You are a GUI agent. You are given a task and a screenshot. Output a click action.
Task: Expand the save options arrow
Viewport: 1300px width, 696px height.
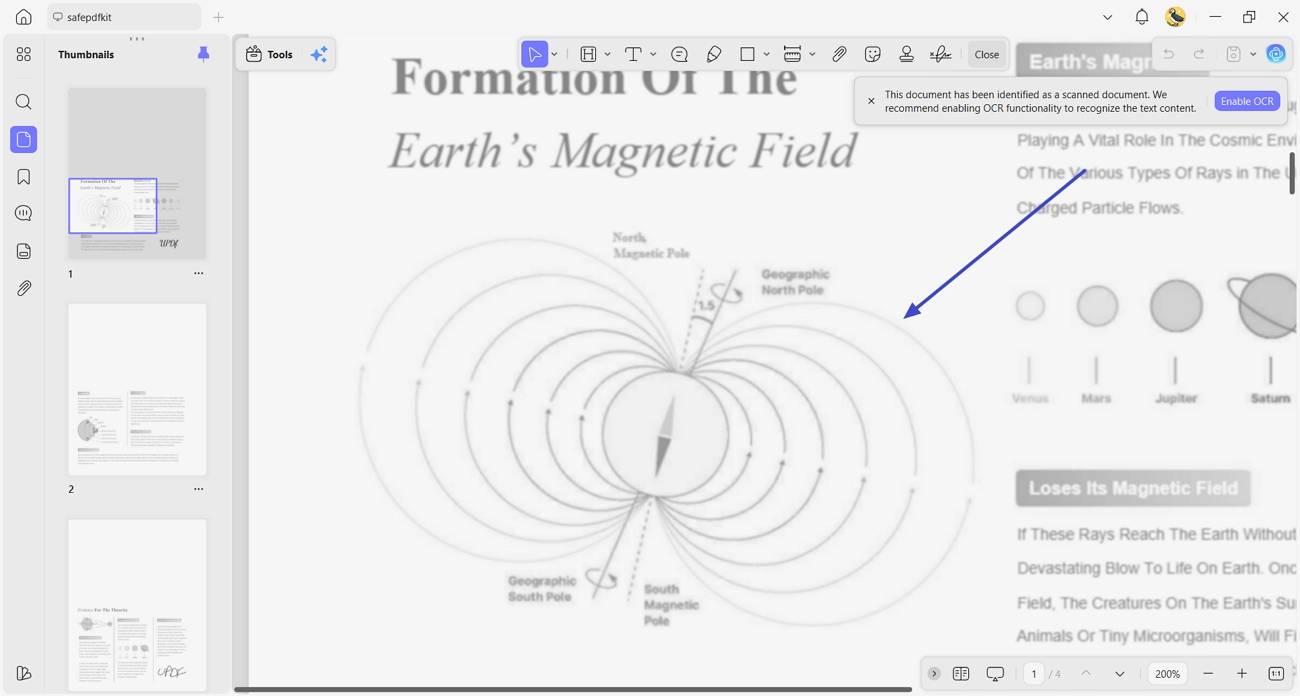click(x=1253, y=55)
